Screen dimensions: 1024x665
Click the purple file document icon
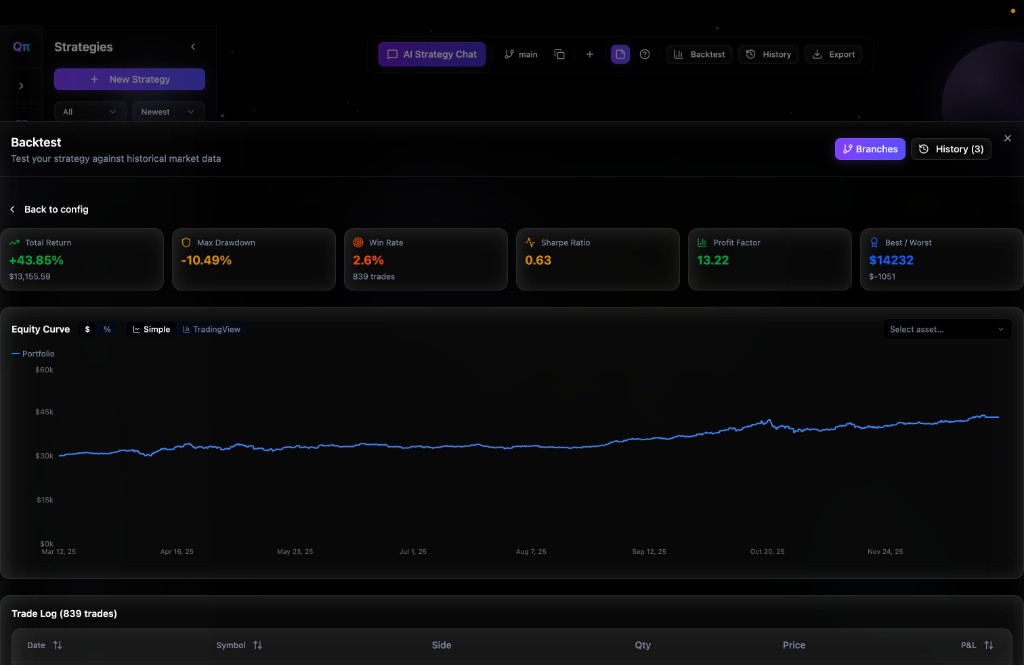pyautogui.click(x=620, y=54)
